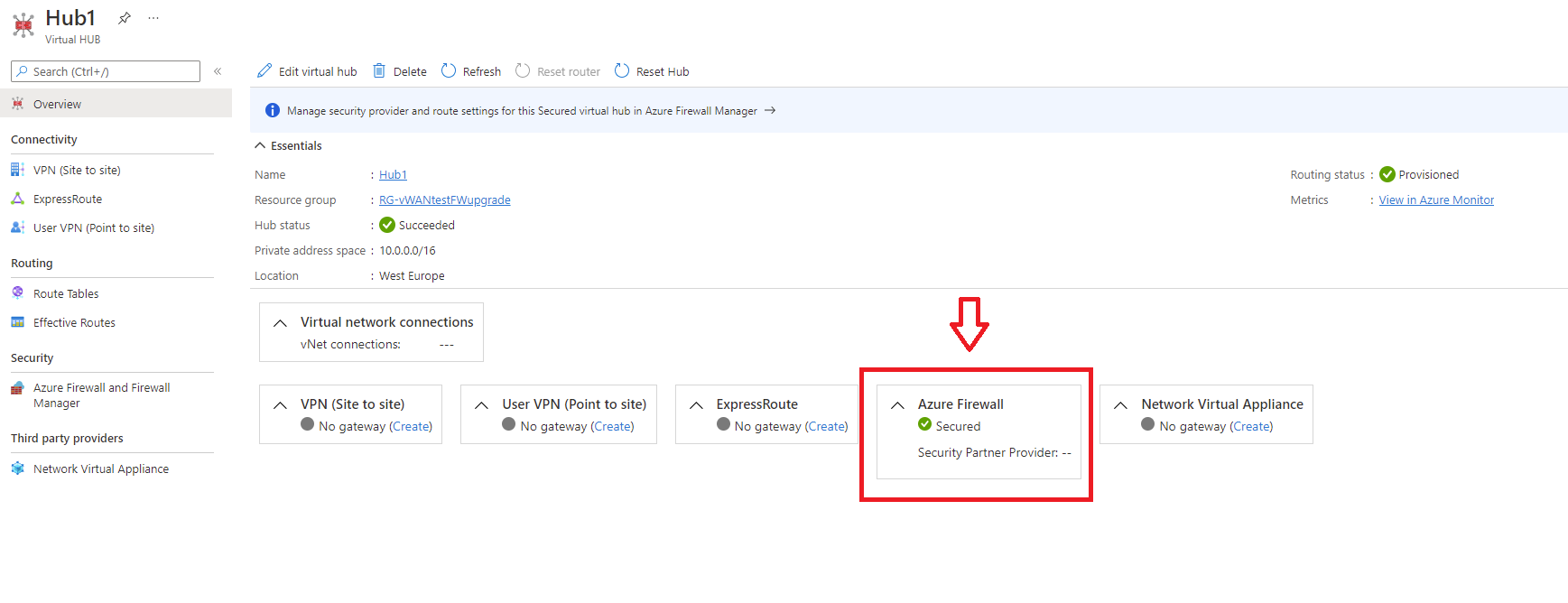Open View in Azure Monitor link
1568x603 pixels.
pyautogui.click(x=1436, y=200)
